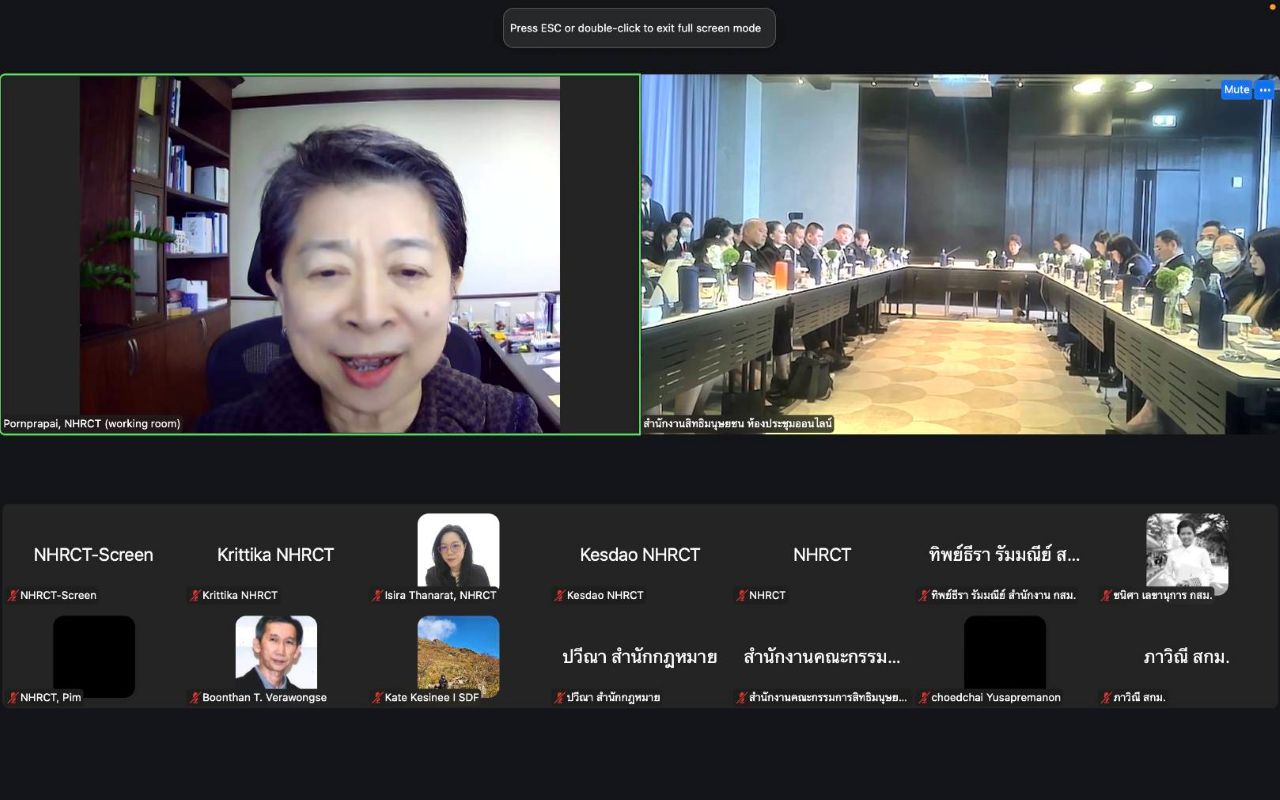This screenshot has width=1280, height=800.
Task: Click Boonthan T. Verawongse's profile picture
Action: point(276,652)
